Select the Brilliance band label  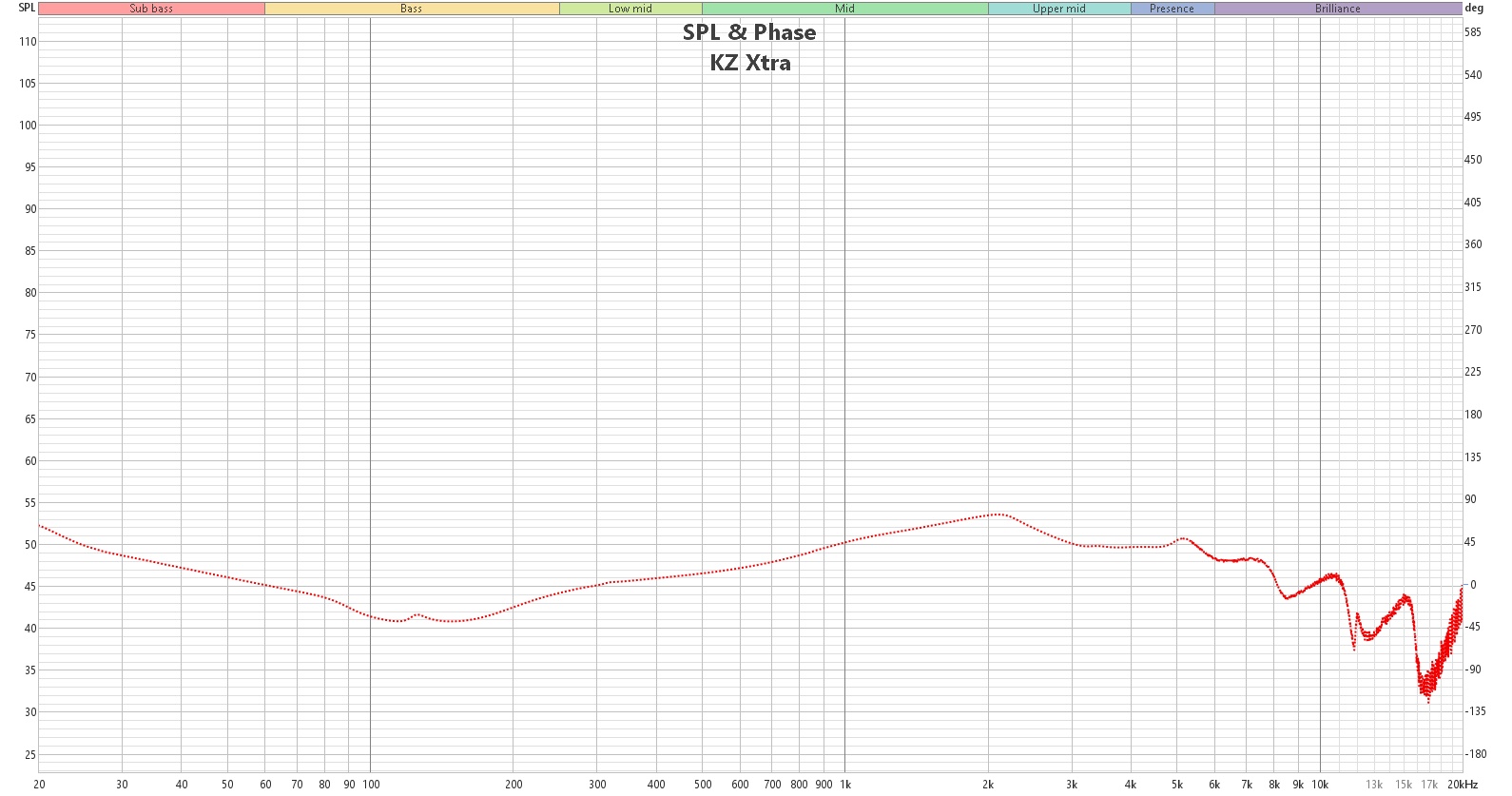click(1338, 9)
